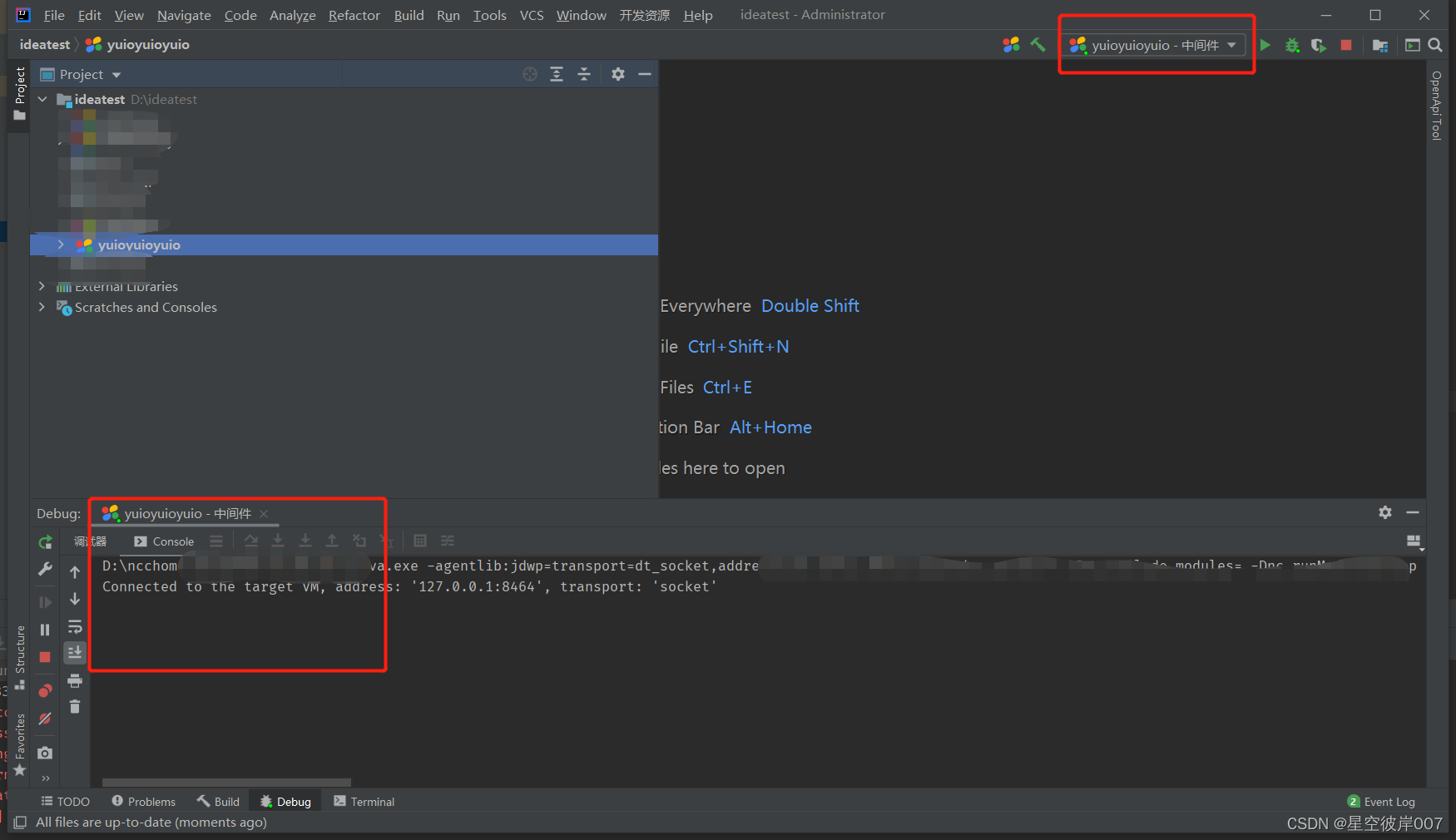The image size is (1456, 840).
Task: Open the Event Log
Action: [1381, 802]
